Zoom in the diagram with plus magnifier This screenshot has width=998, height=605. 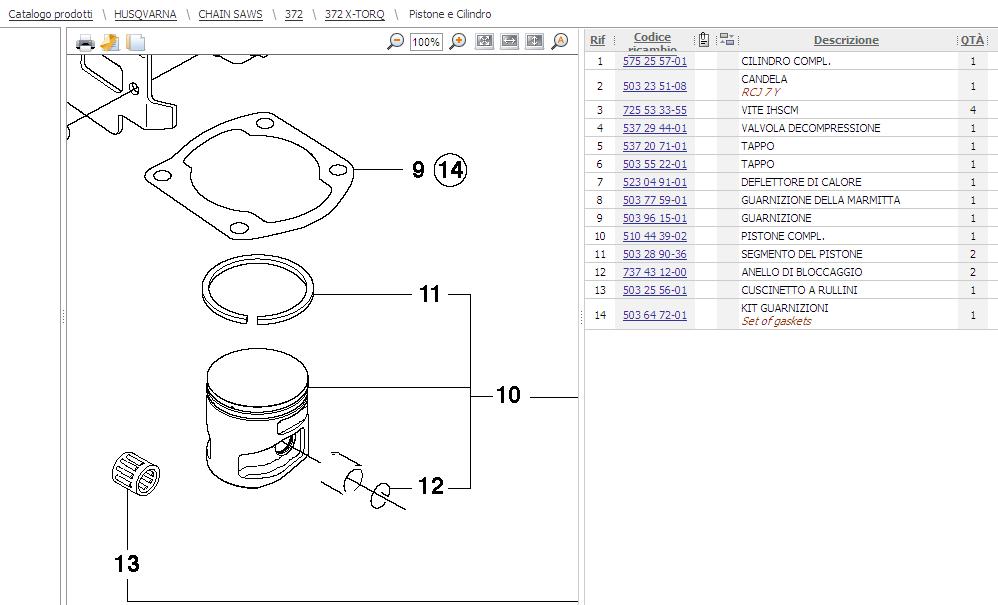pyautogui.click(x=458, y=41)
